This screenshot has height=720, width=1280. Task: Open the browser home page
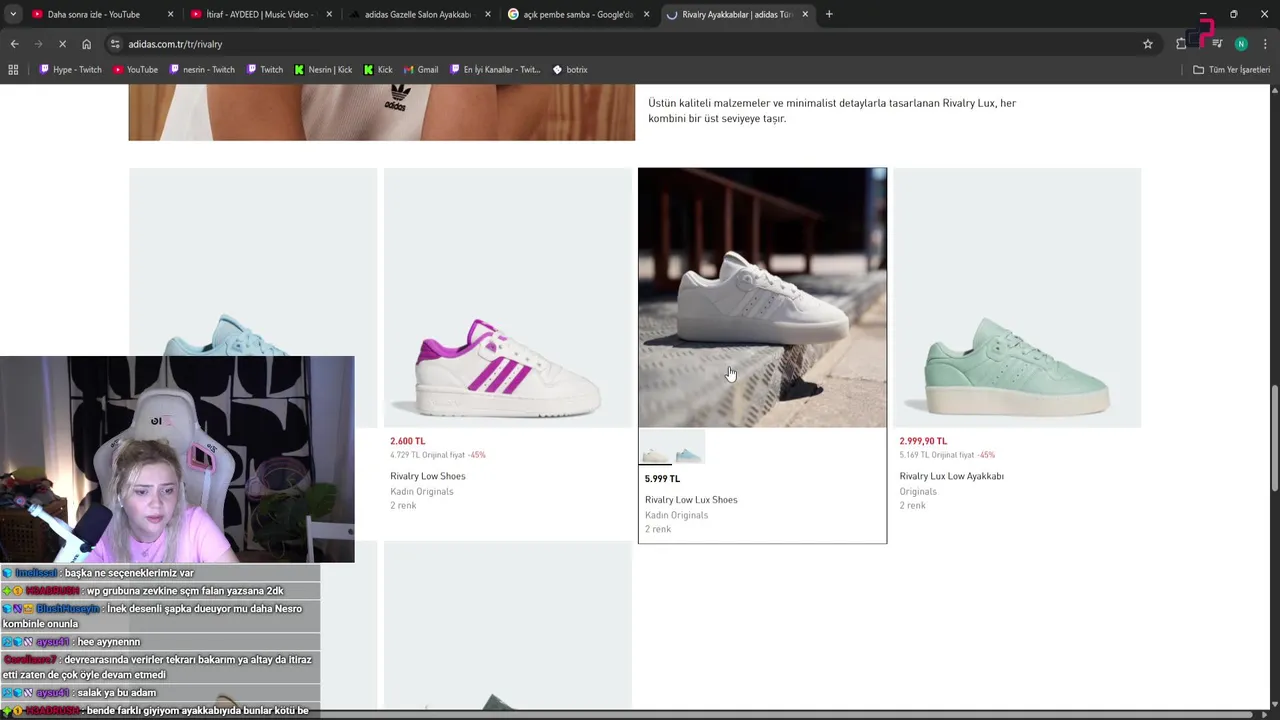point(86,44)
